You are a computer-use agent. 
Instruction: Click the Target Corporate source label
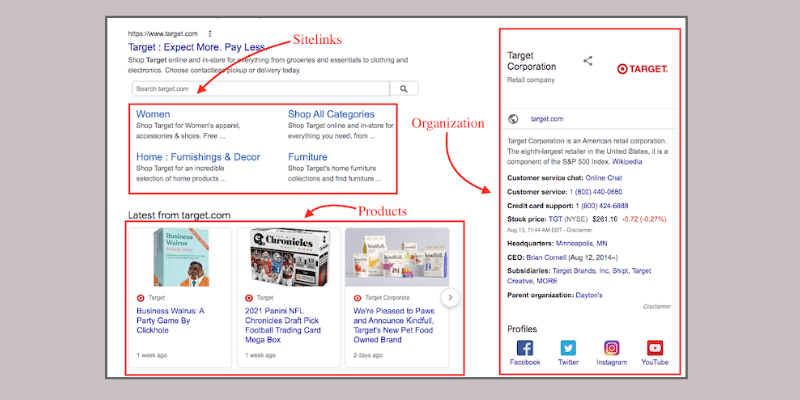click(x=387, y=297)
